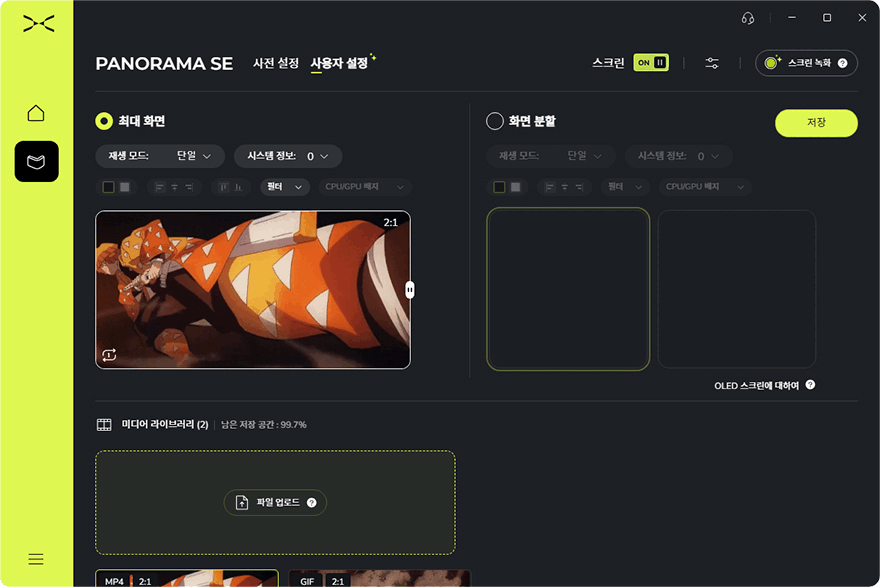The height and width of the screenshot is (587, 880).
Task: Open the Home page from sidebar
Action: (36, 113)
